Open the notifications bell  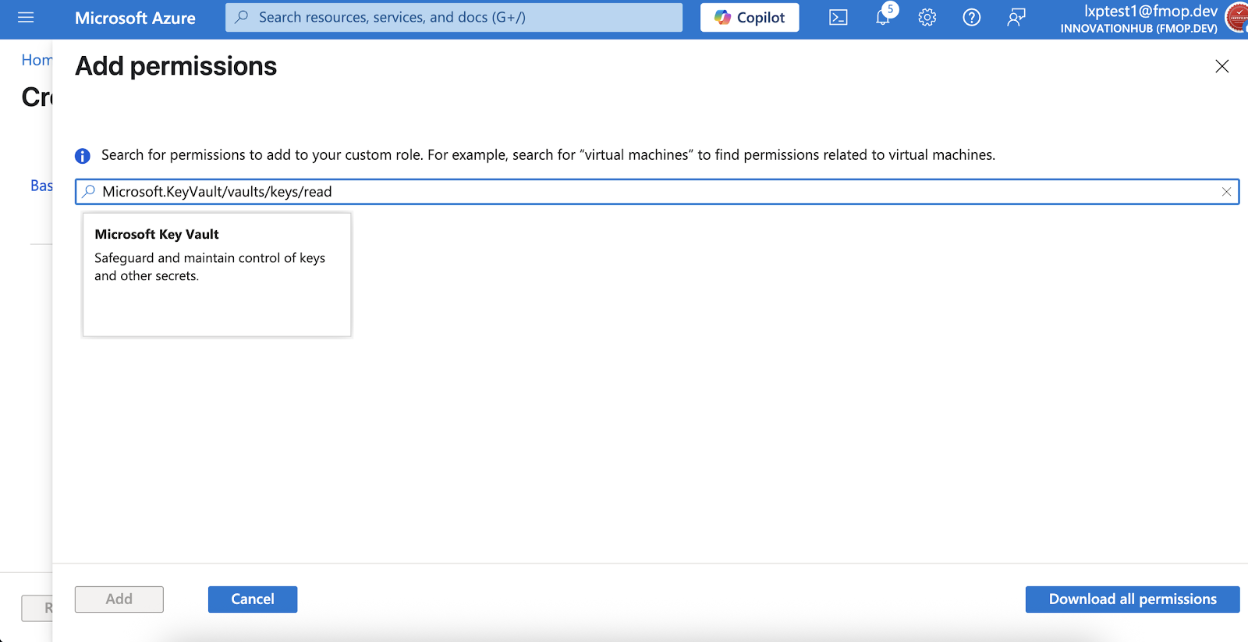pyautogui.click(x=883, y=18)
